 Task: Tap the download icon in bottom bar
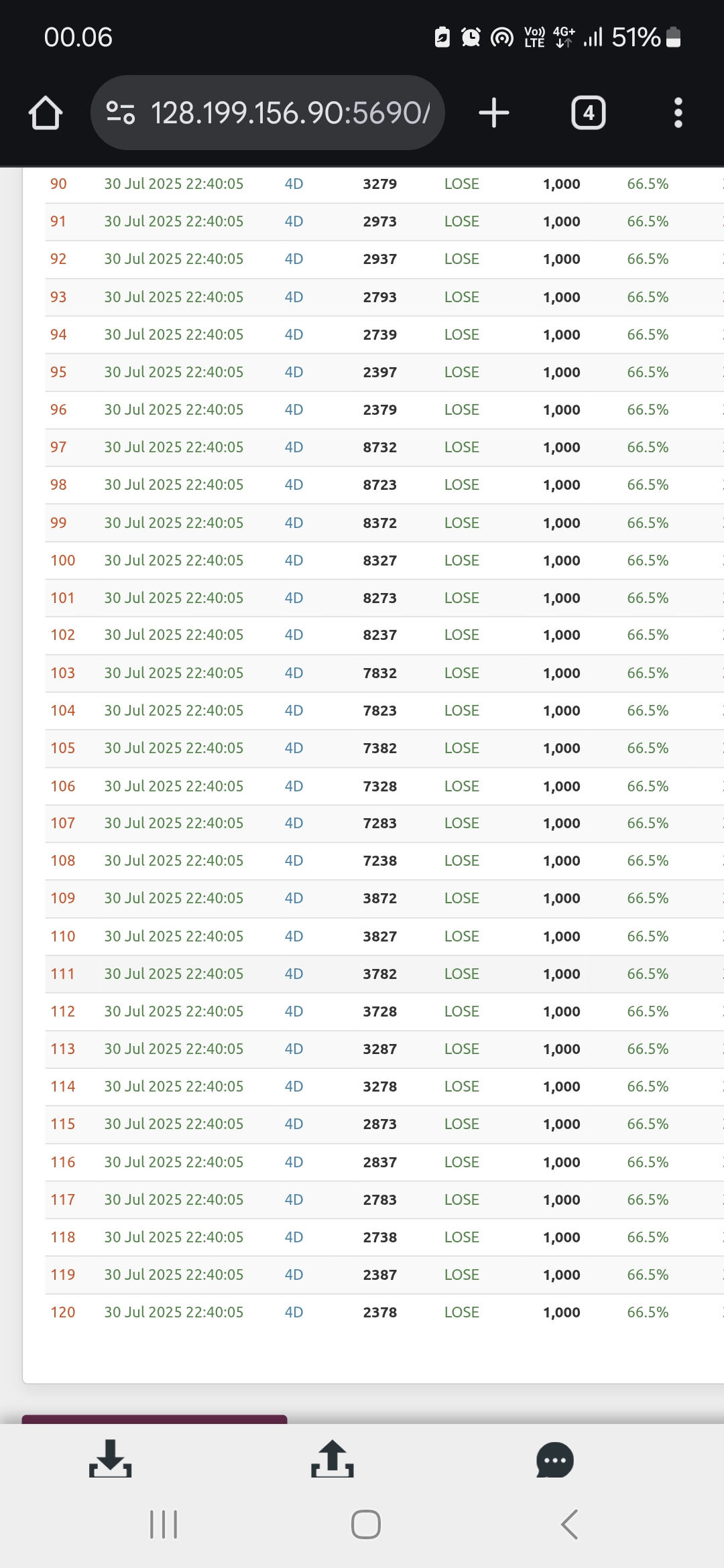pyautogui.click(x=111, y=1459)
